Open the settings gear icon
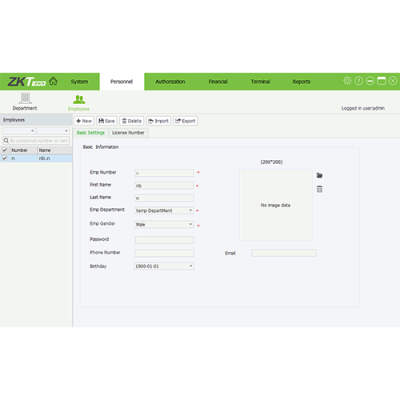The height and width of the screenshot is (400, 400). 347,81
